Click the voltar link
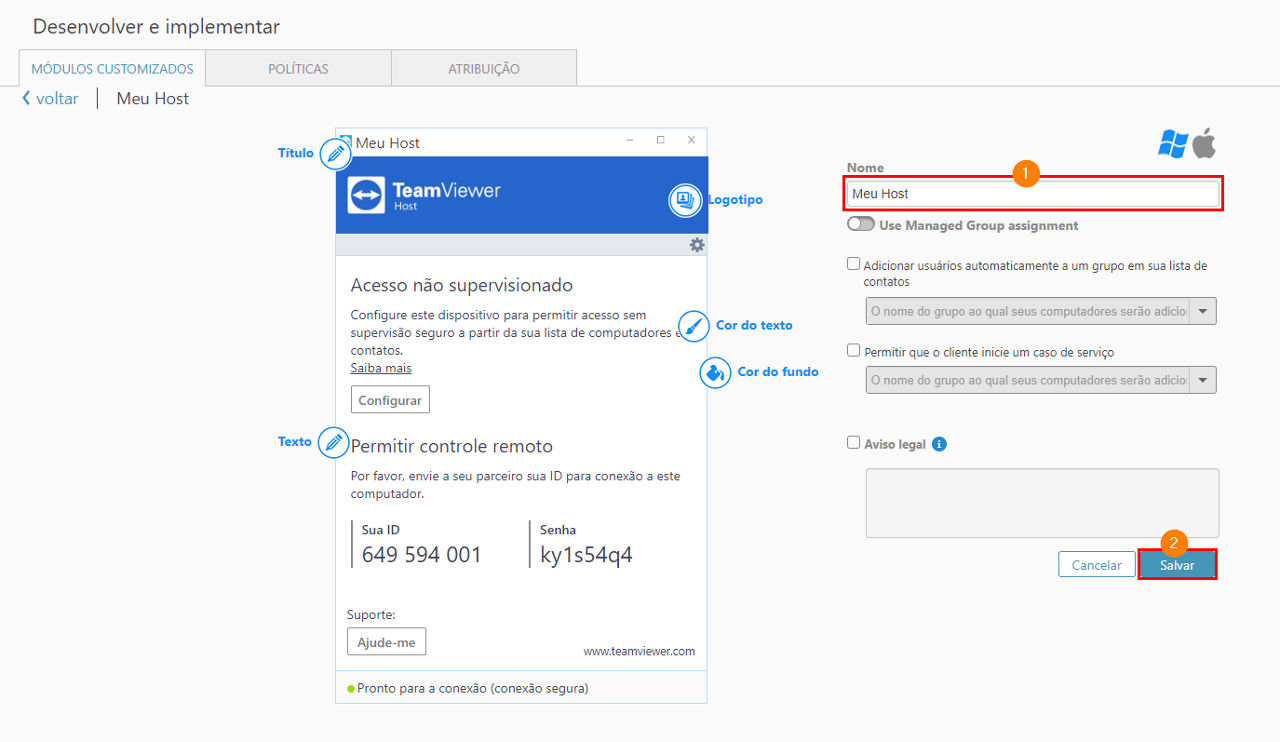The height and width of the screenshot is (742, 1280). [x=57, y=99]
